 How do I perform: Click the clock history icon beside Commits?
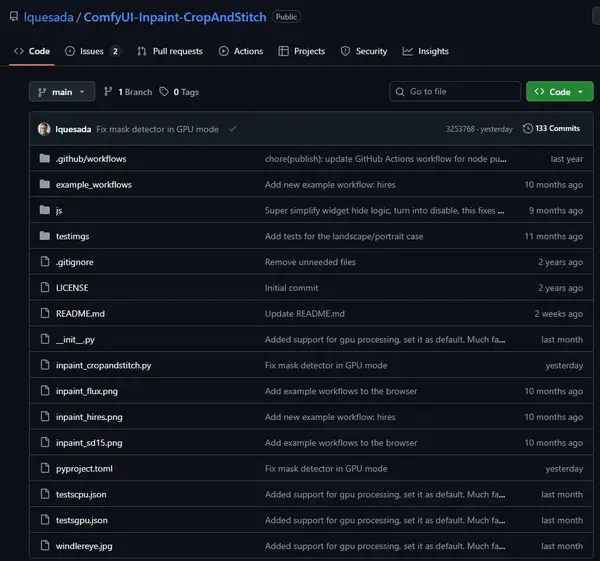tap(528, 129)
